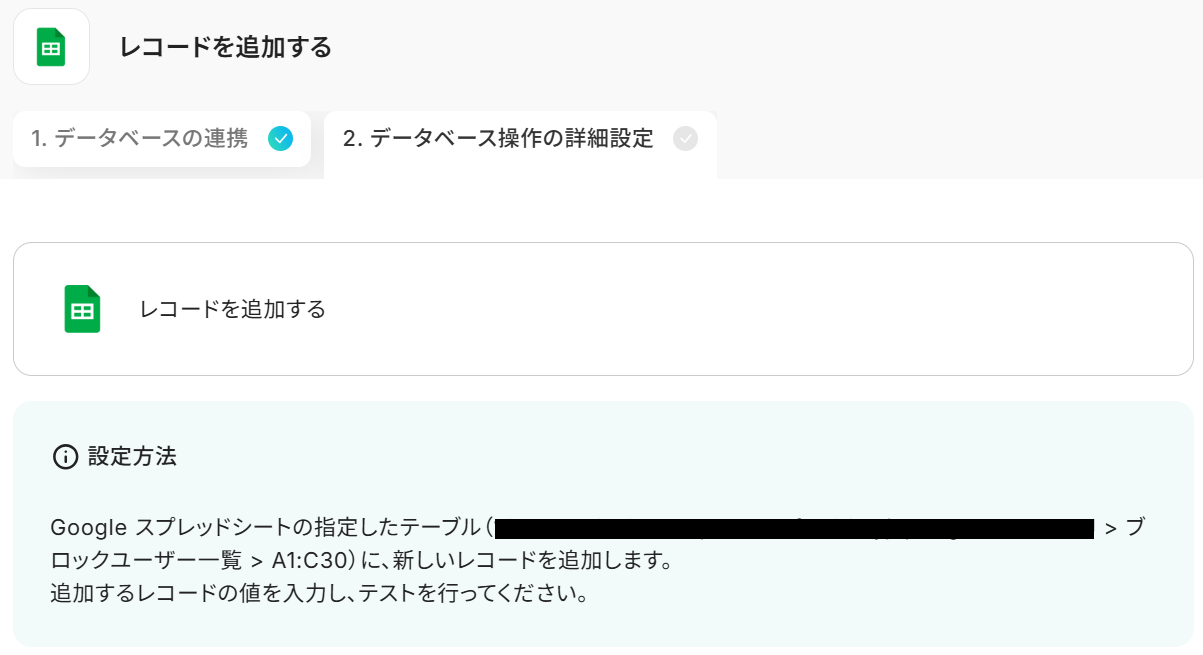Click the レコードを追加する page title heading
This screenshot has width=1203, height=655.
225,47
